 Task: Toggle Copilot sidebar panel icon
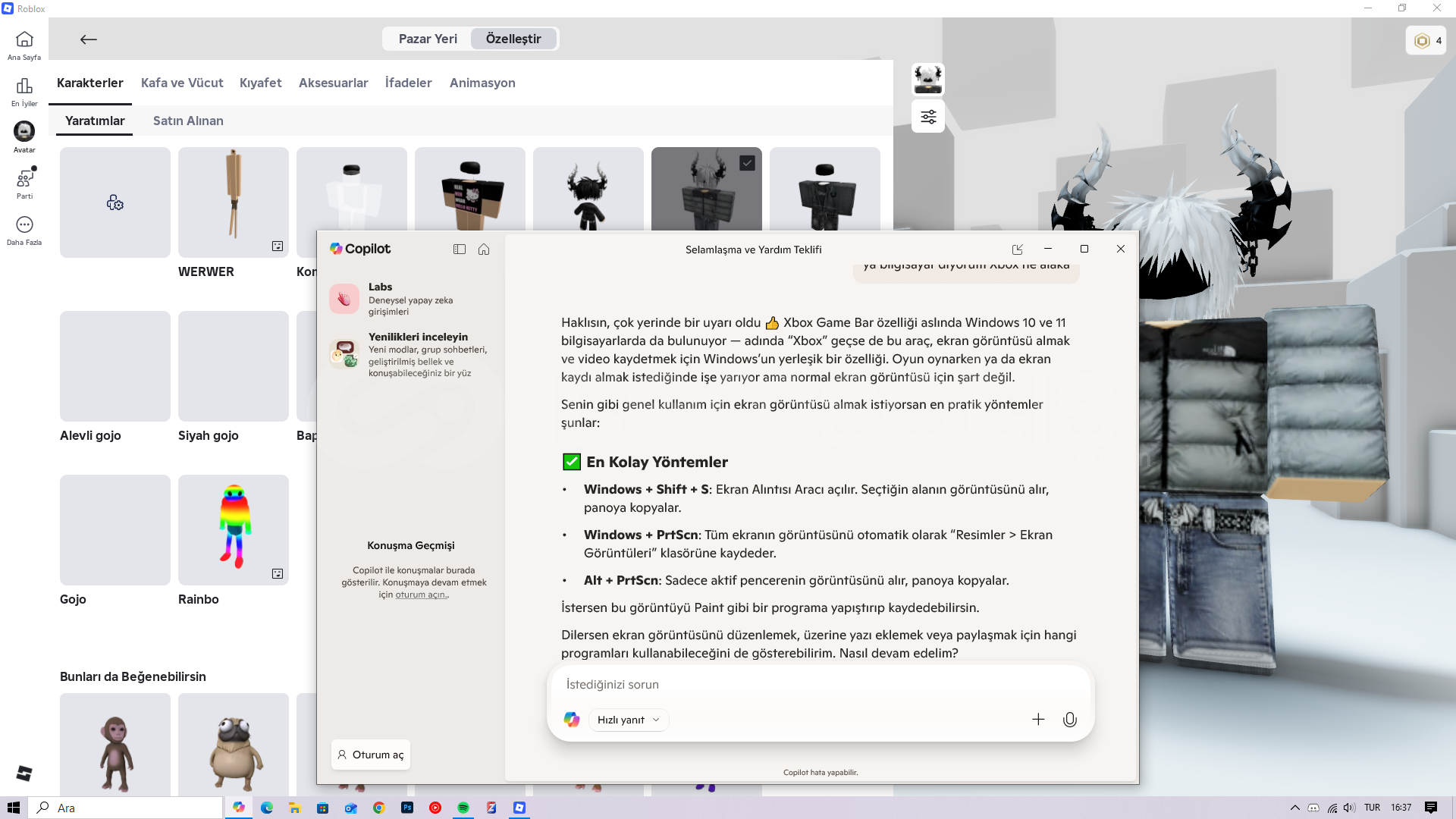[x=460, y=249]
